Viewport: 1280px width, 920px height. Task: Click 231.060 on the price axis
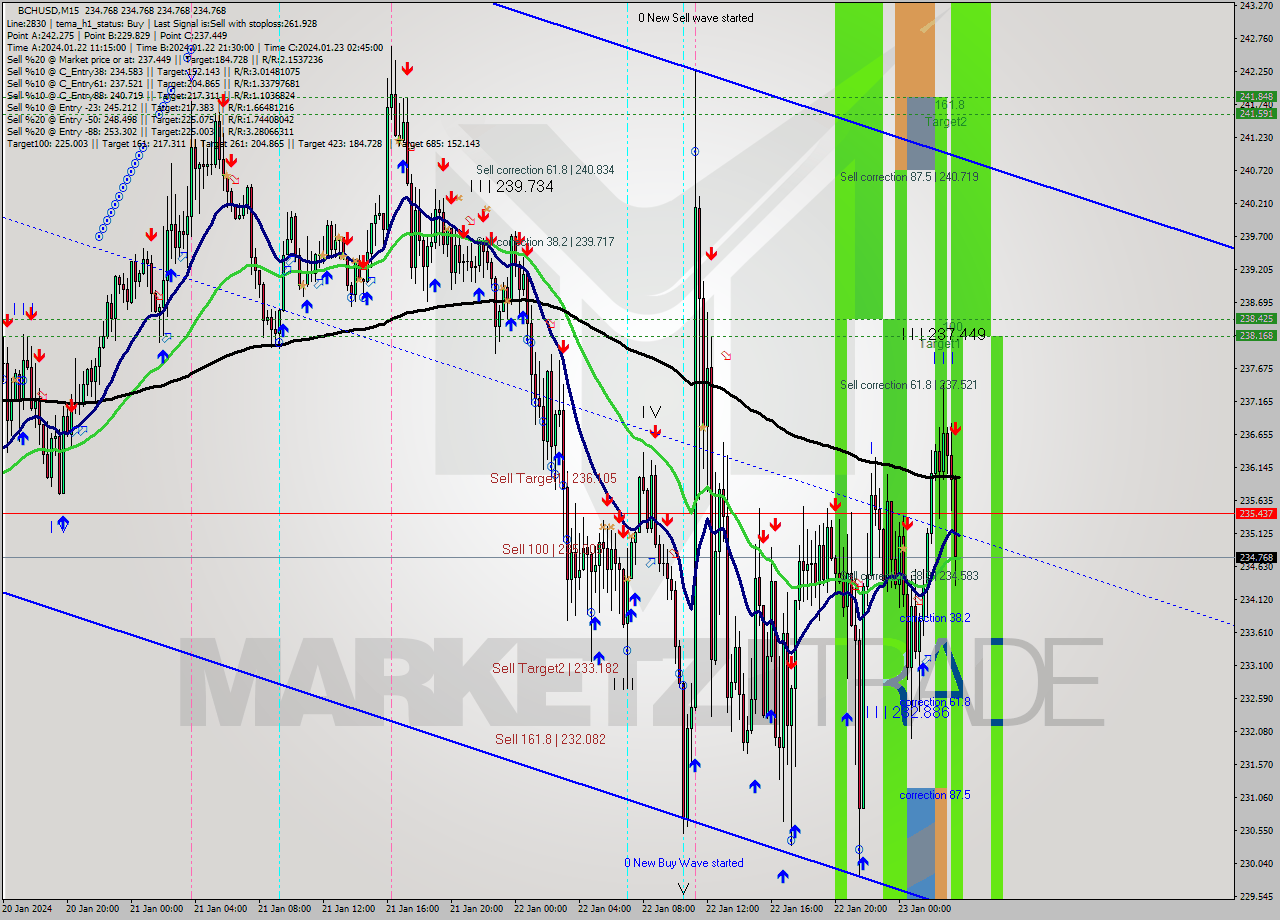coord(1255,797)
